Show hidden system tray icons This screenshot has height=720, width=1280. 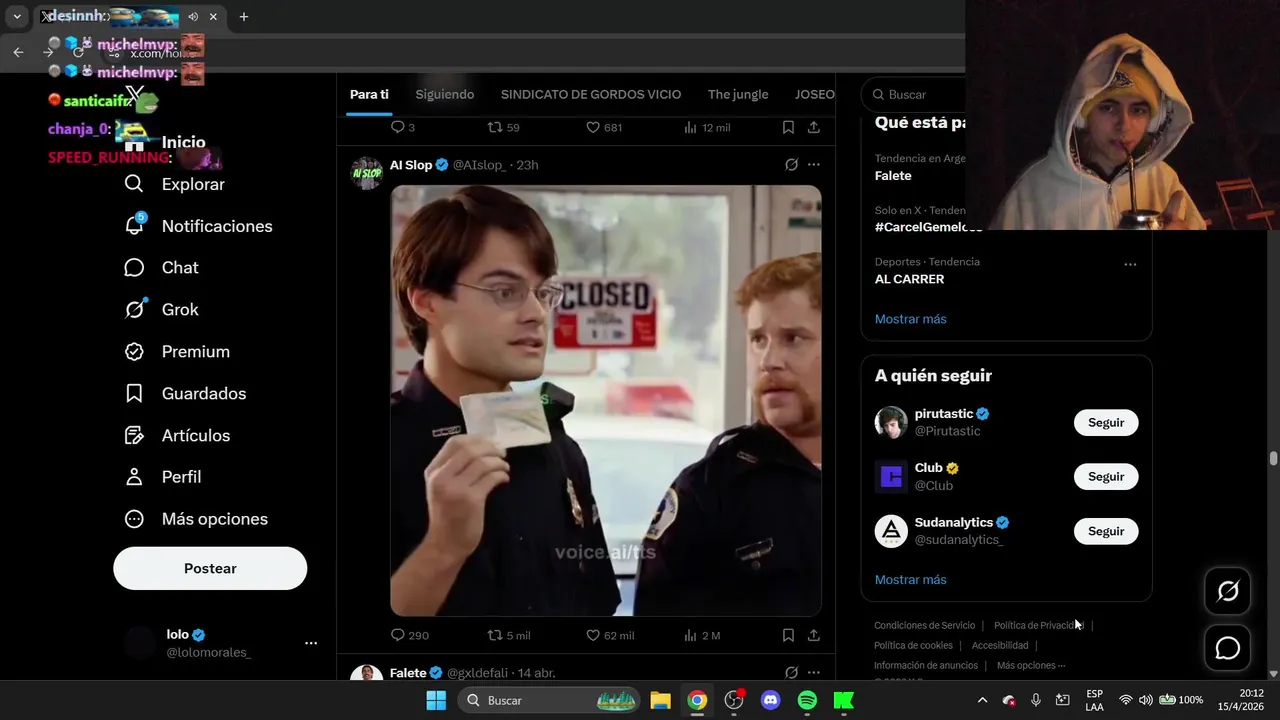tap(982, 700)
